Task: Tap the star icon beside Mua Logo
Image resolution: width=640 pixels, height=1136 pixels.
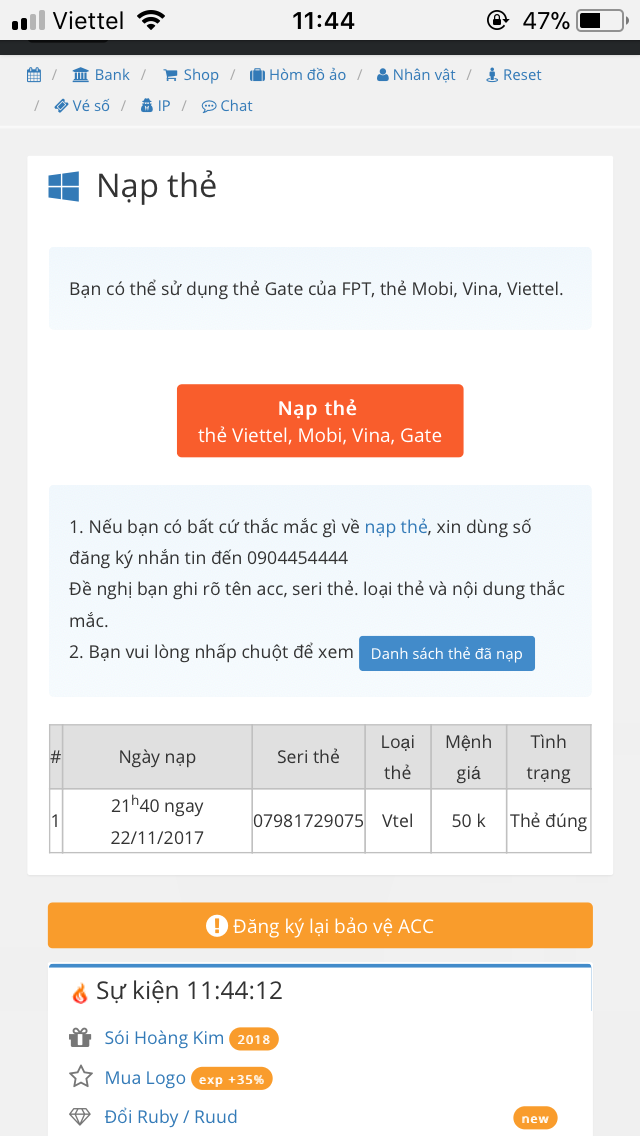Action: (x=80, y=1077)
